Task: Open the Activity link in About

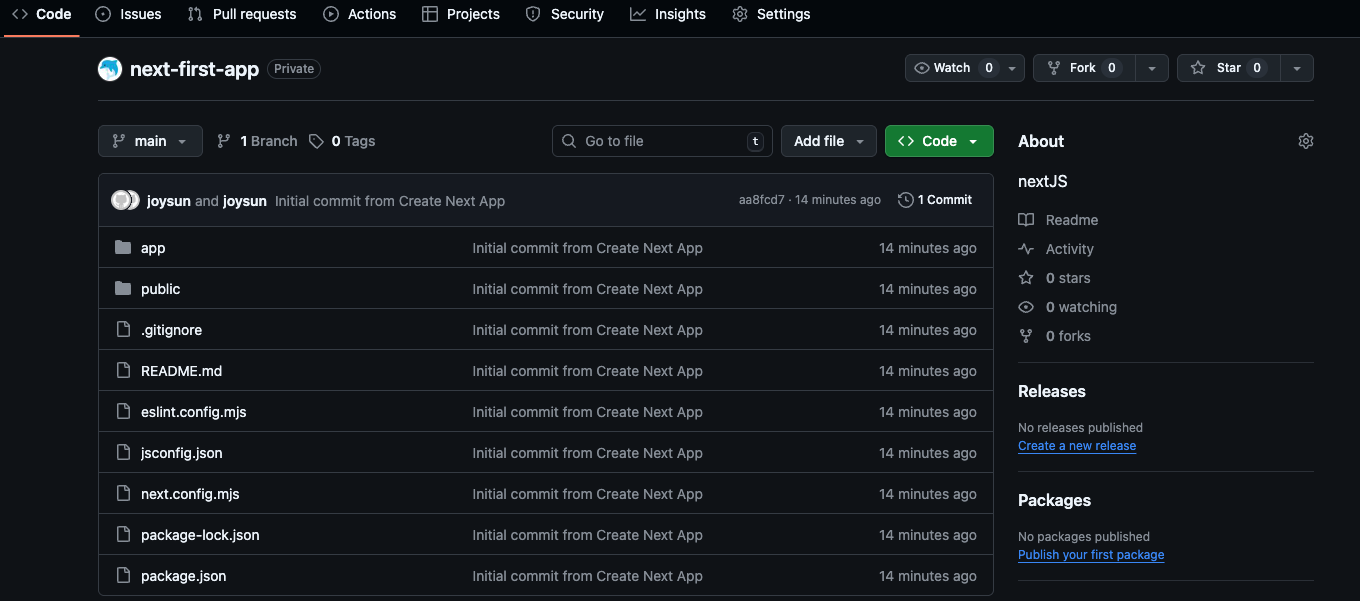Action: click(x=1056, y=249)
